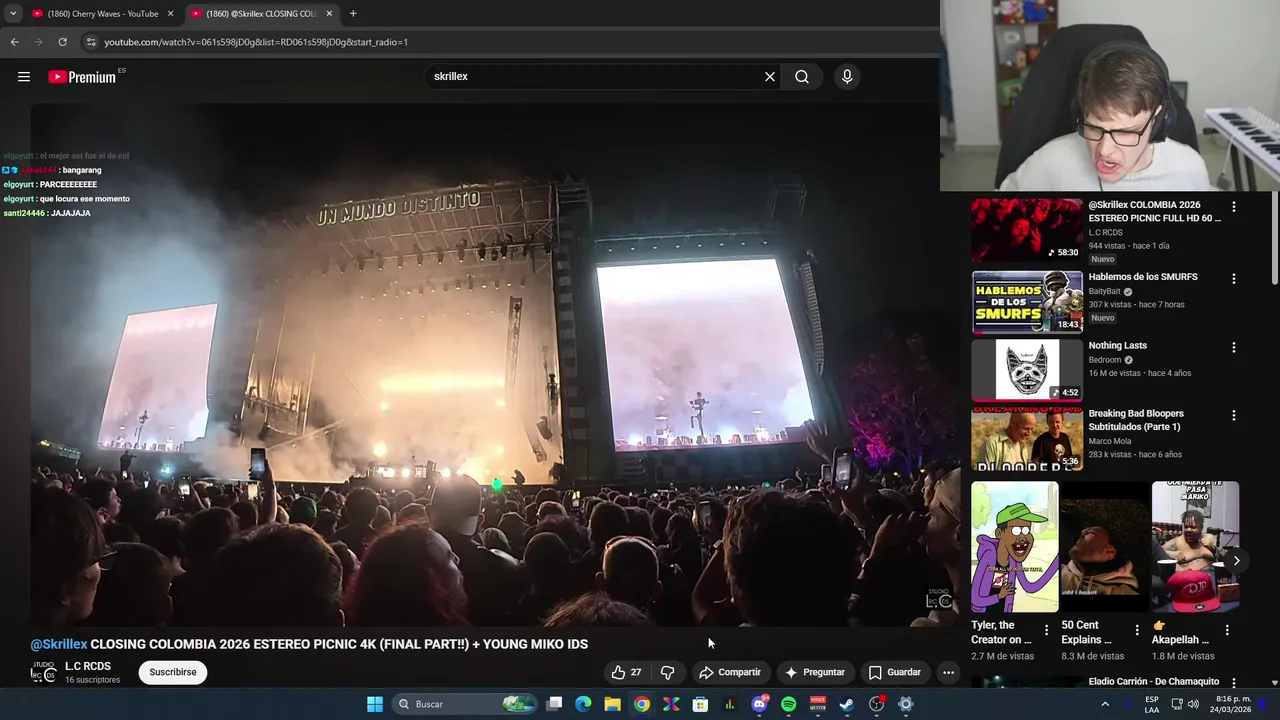Show next shorts with the right arrow
The height and width of the screenshot is (720, 1280).
tap(1236, 561)
